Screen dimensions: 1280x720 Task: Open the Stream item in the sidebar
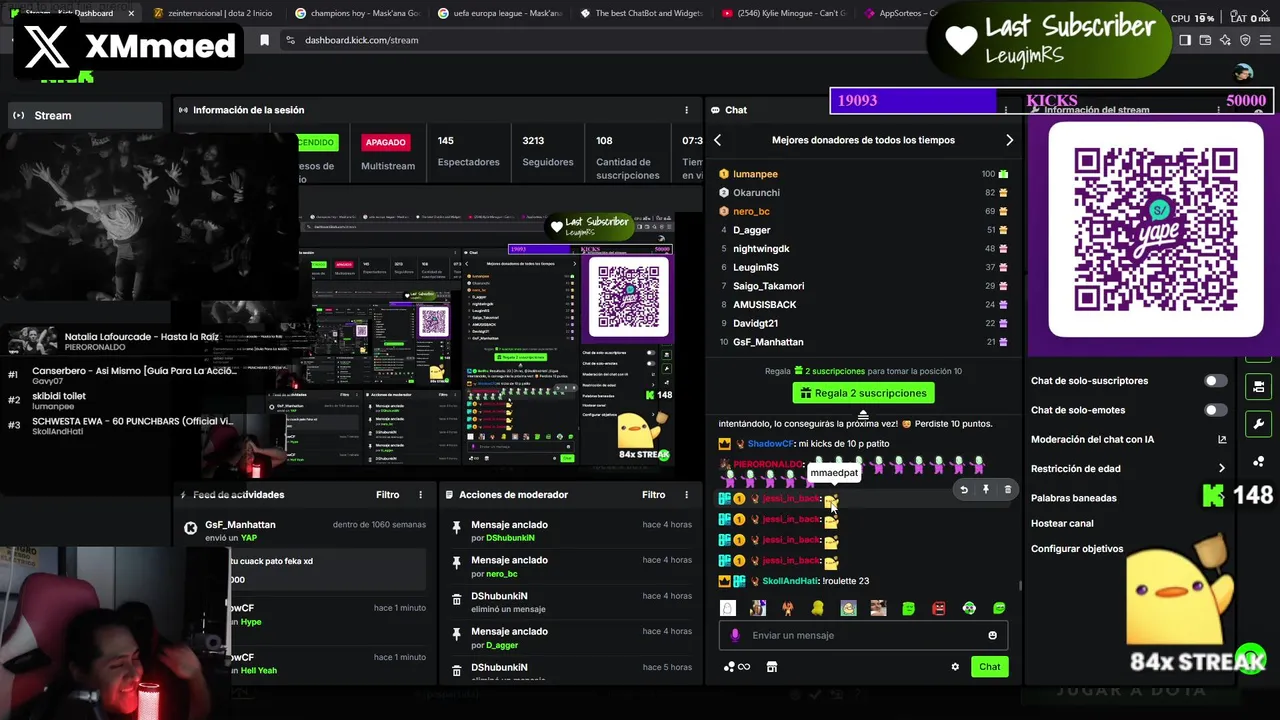pos(84,115)
